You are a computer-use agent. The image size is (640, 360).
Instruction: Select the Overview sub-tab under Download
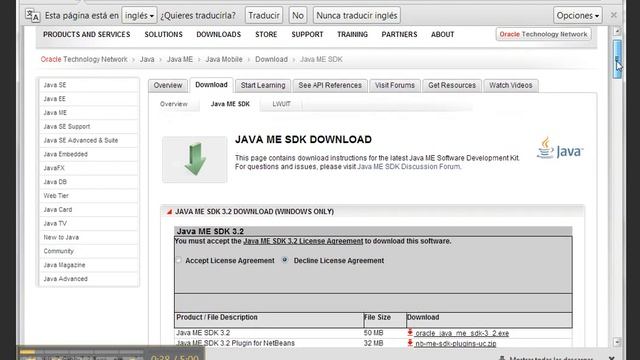(173, 104)
